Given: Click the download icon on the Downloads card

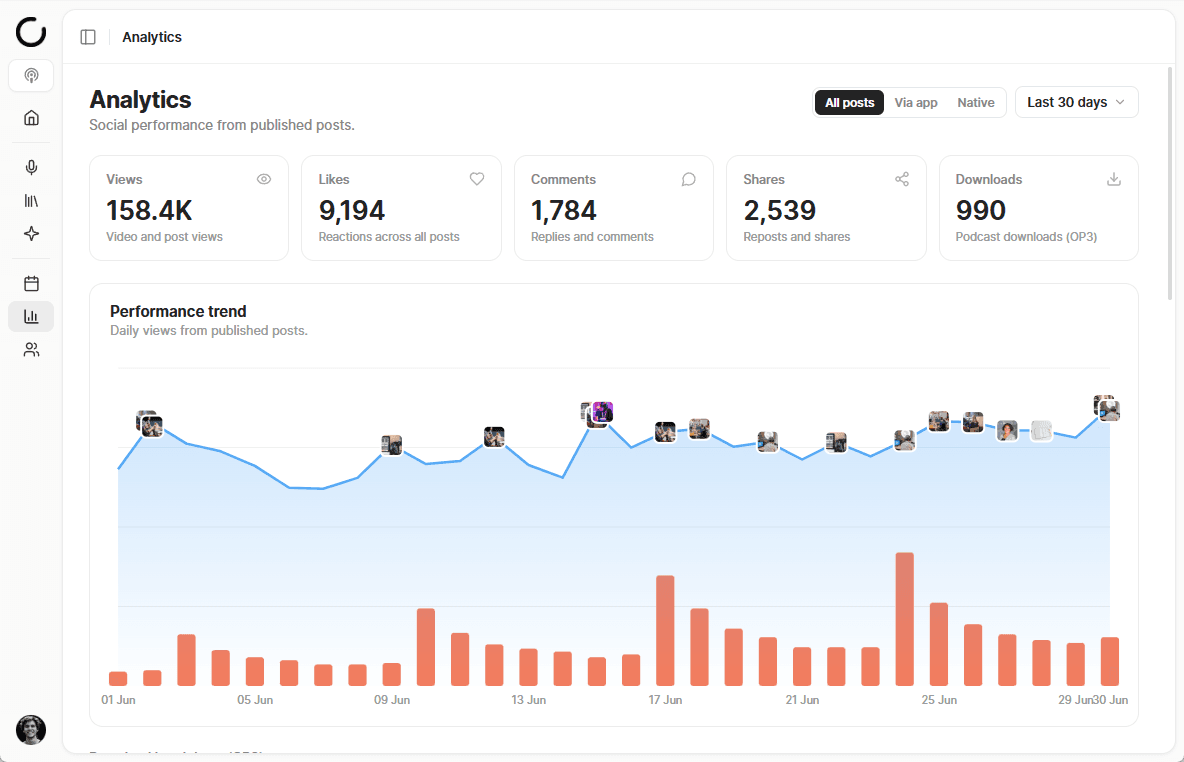Looking at the screenshot, I should coord(1114,179).
